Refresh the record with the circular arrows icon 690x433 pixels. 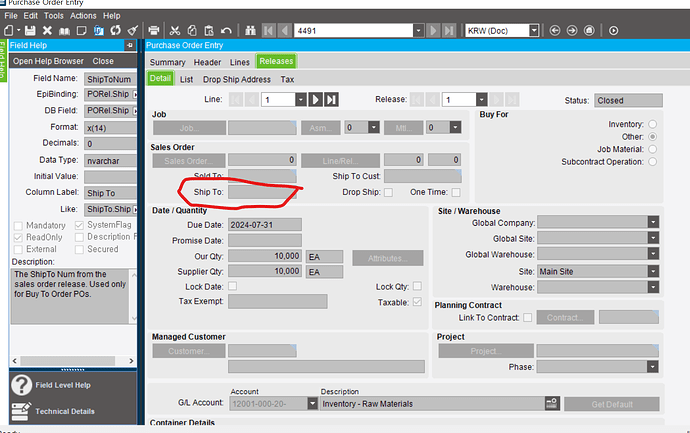tap(116, 30)
